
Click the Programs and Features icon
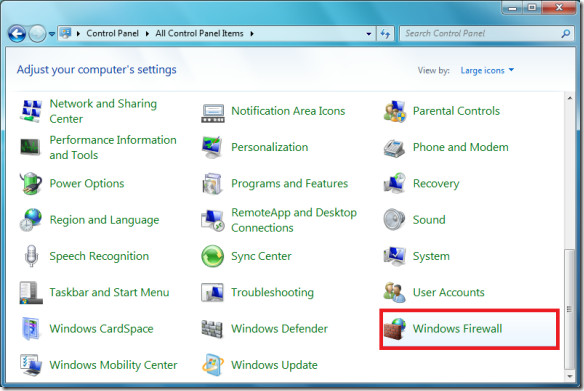212,183
